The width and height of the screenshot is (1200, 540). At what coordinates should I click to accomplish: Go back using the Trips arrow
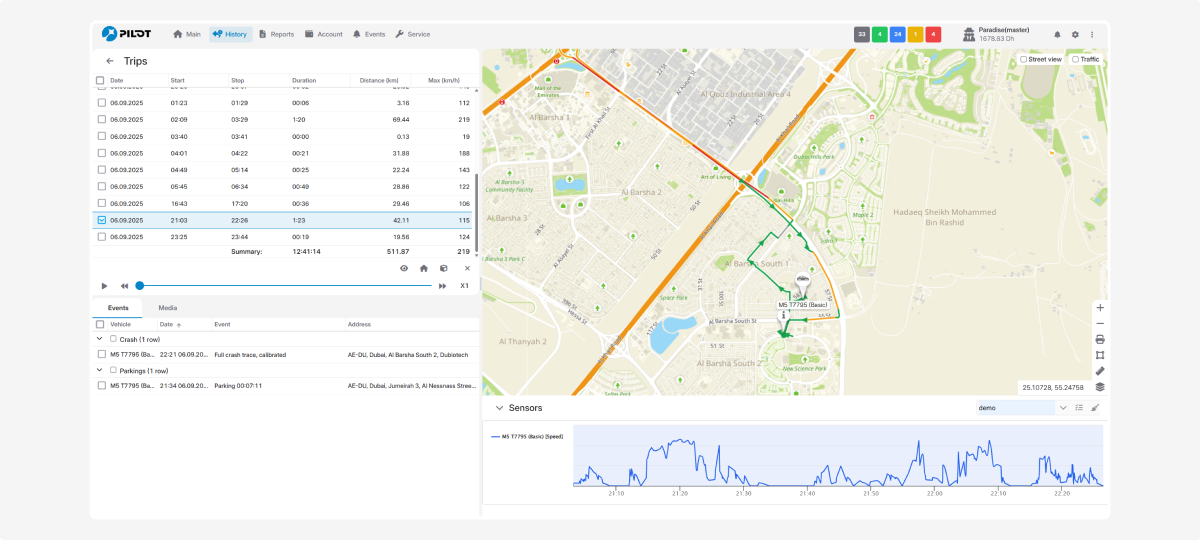tap(110, 61)
